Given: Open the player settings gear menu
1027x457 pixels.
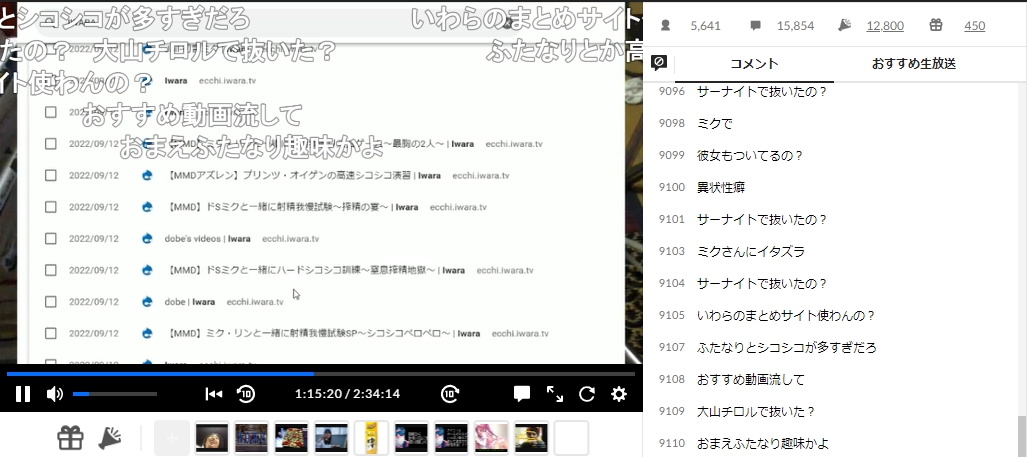Looking at the screenshot, I should point(619,394).
